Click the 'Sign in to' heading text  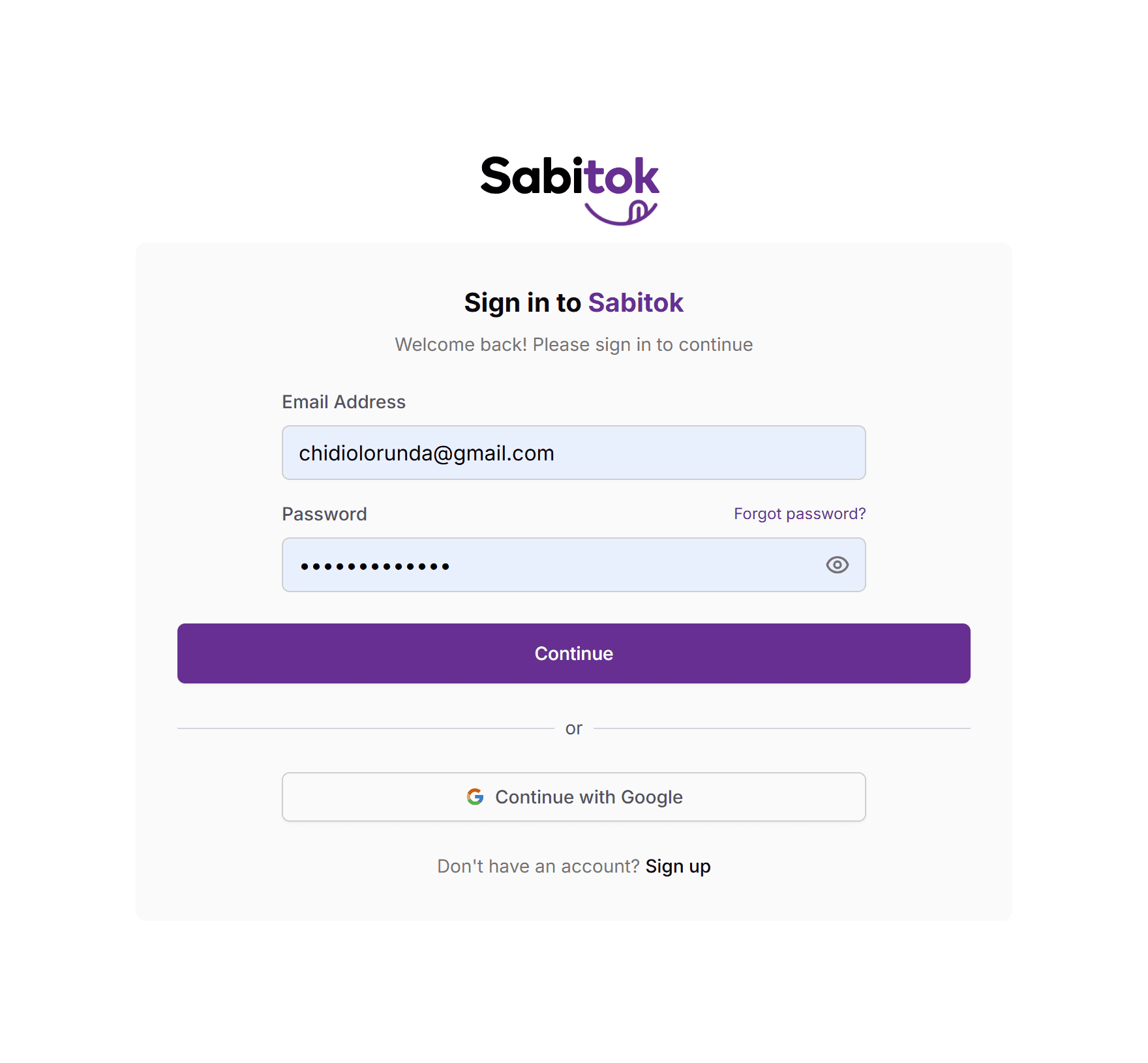(522, 303)
